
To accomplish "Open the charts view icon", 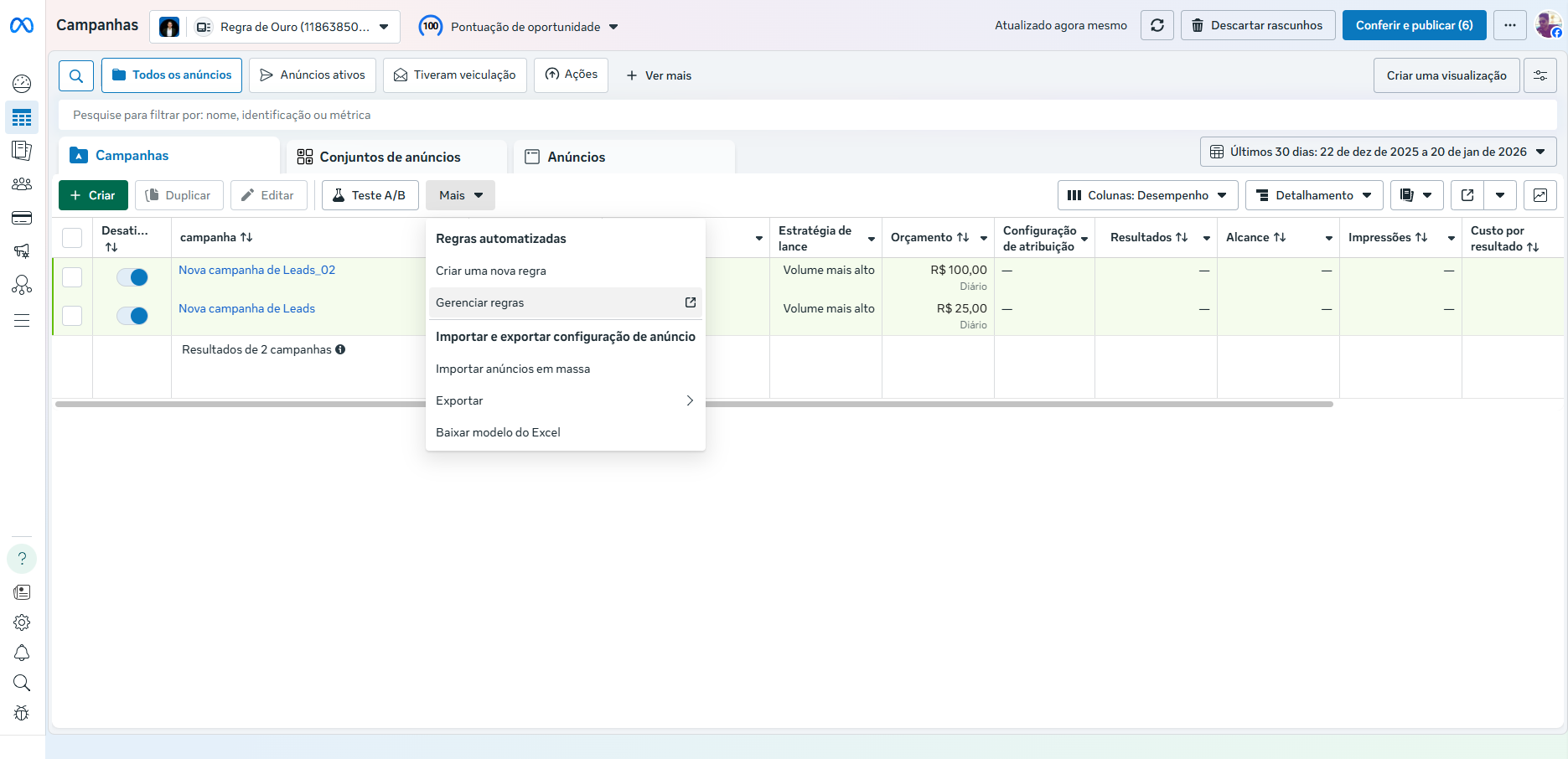I will point(1540,195).
